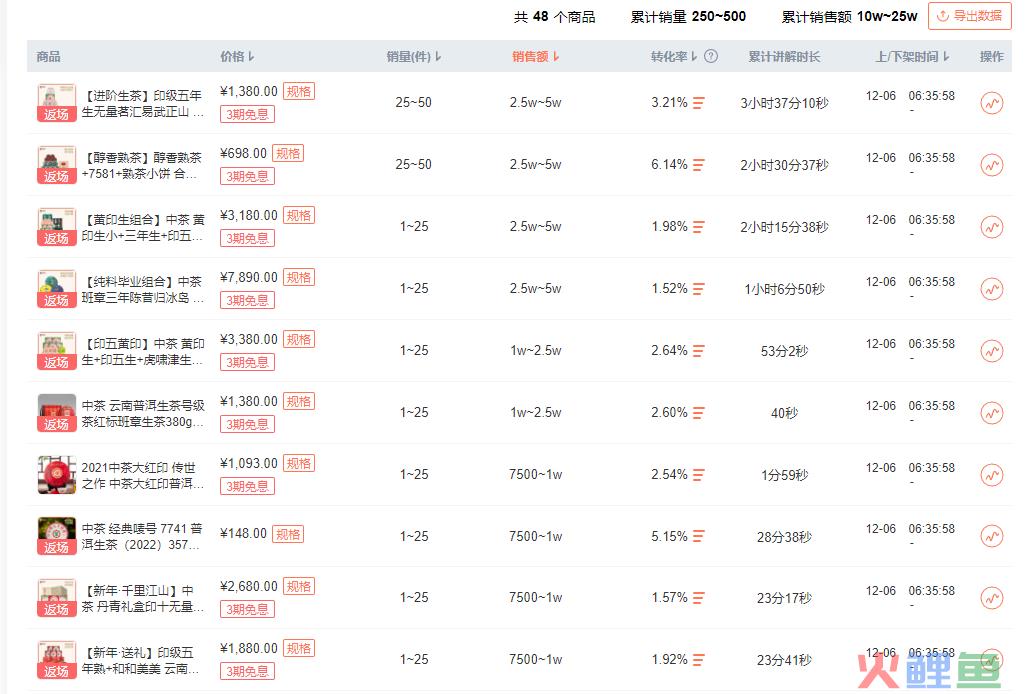Open trend chart for 红标班章生茶380g product row

992,413
